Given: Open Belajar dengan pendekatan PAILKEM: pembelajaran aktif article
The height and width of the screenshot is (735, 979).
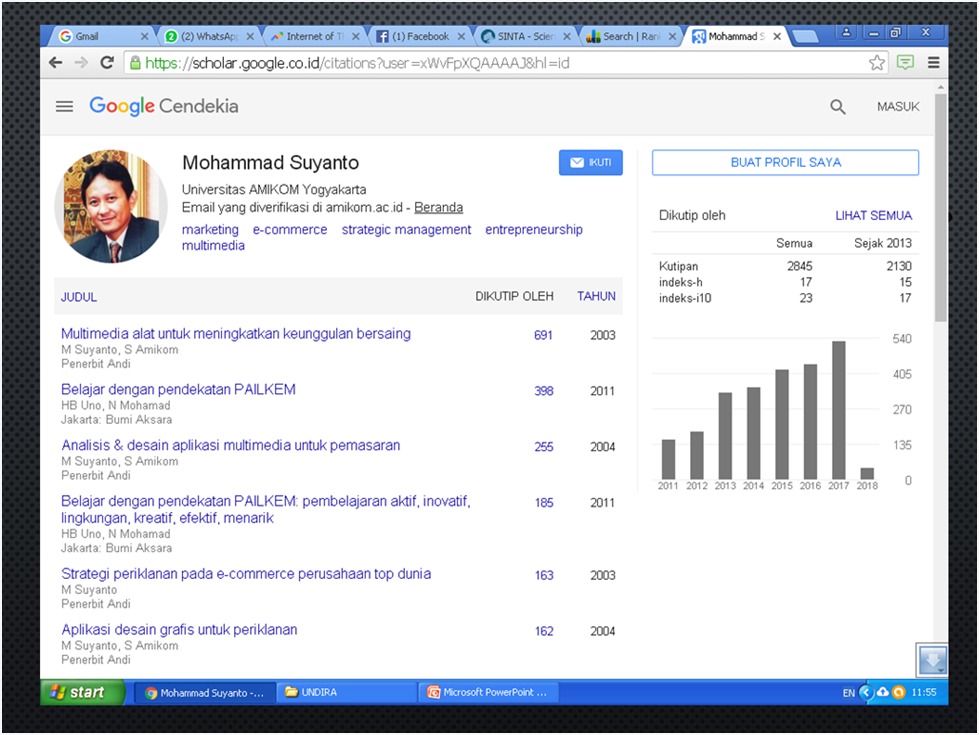Looking at the screenshot, I should (266, 510).
